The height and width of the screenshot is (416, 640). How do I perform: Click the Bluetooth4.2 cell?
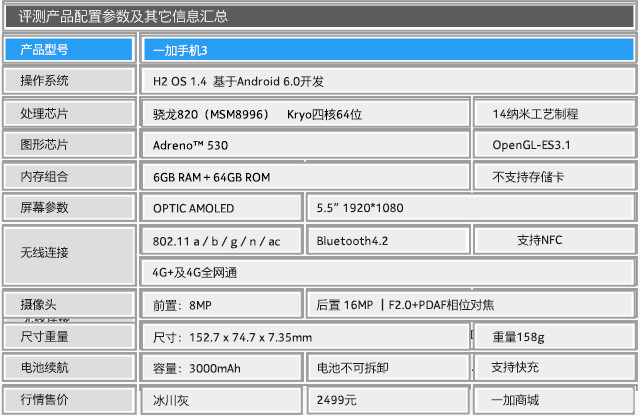point(387,241)
